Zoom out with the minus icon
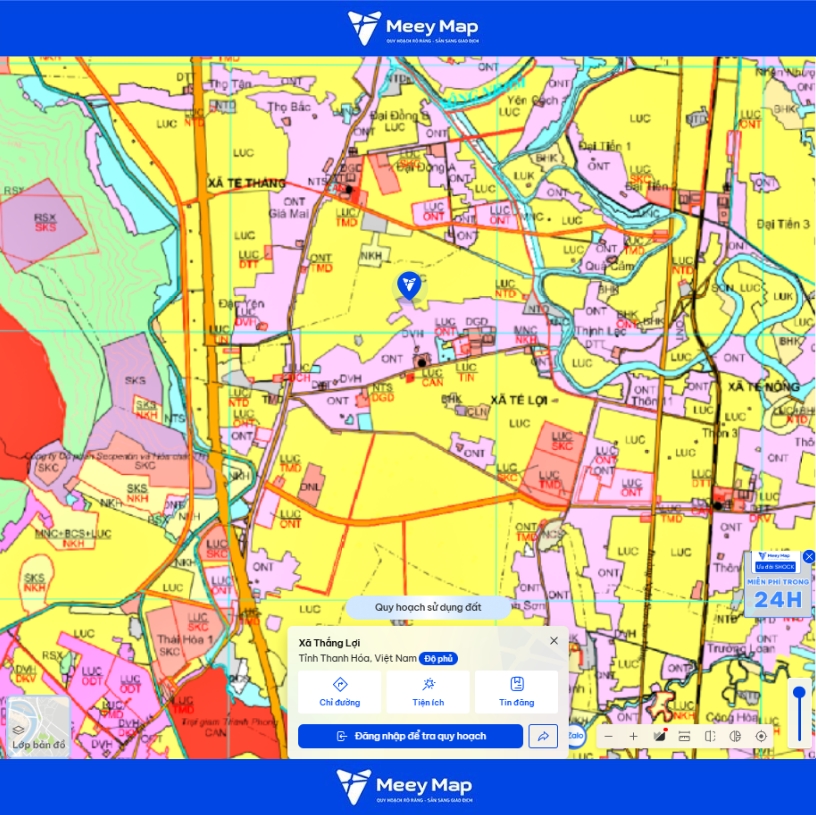Image resolution: width=816 pixels, height=815 pixels. [x=608, y=736]
